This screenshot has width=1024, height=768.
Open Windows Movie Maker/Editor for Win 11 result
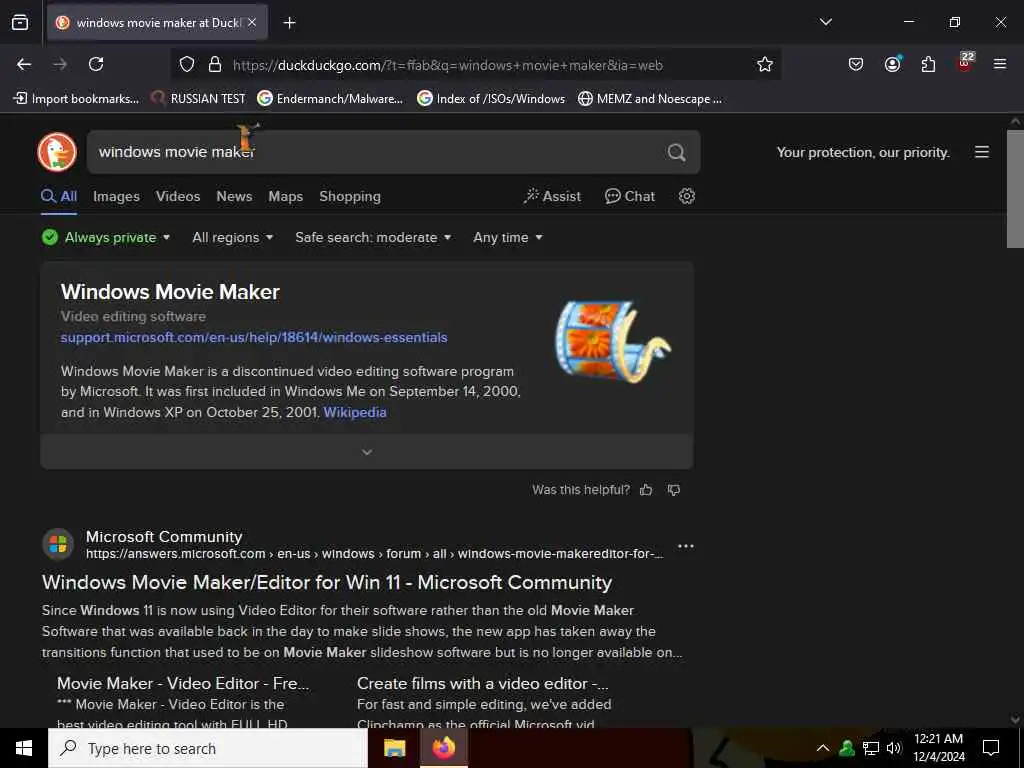[327, 582]
